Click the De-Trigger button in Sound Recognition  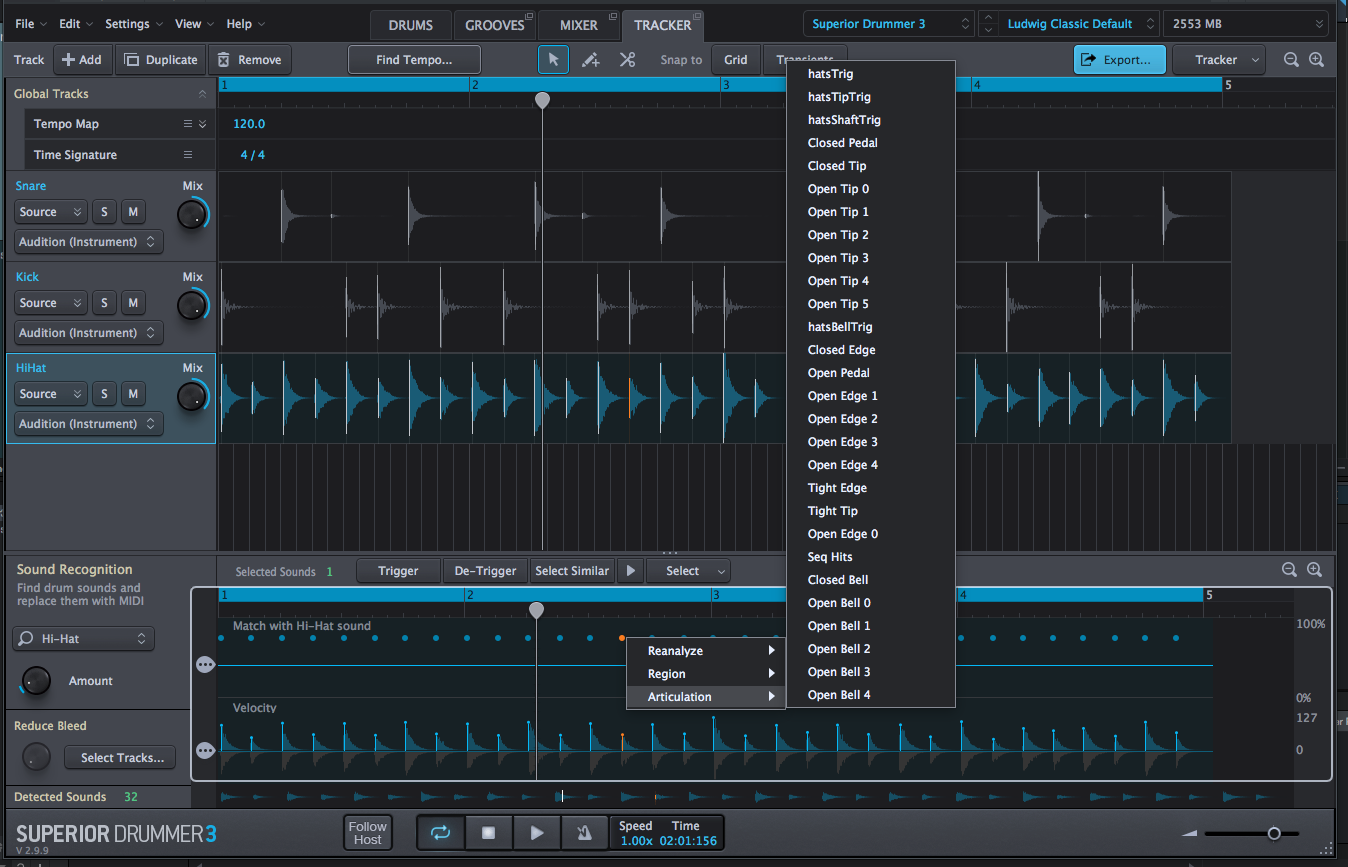pyautogui.click(x=485, y=570)
